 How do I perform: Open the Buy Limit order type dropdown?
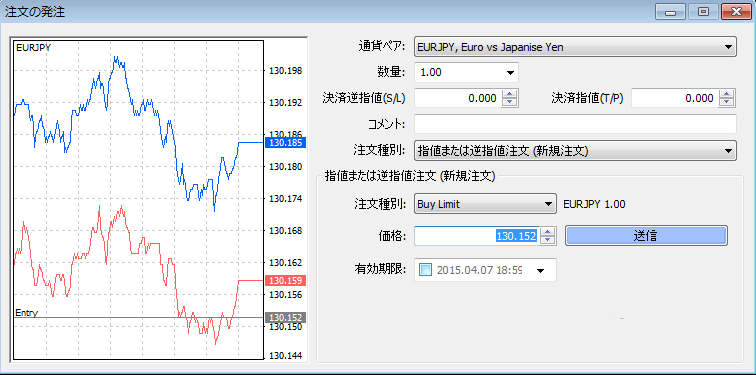tap(486, 204)
